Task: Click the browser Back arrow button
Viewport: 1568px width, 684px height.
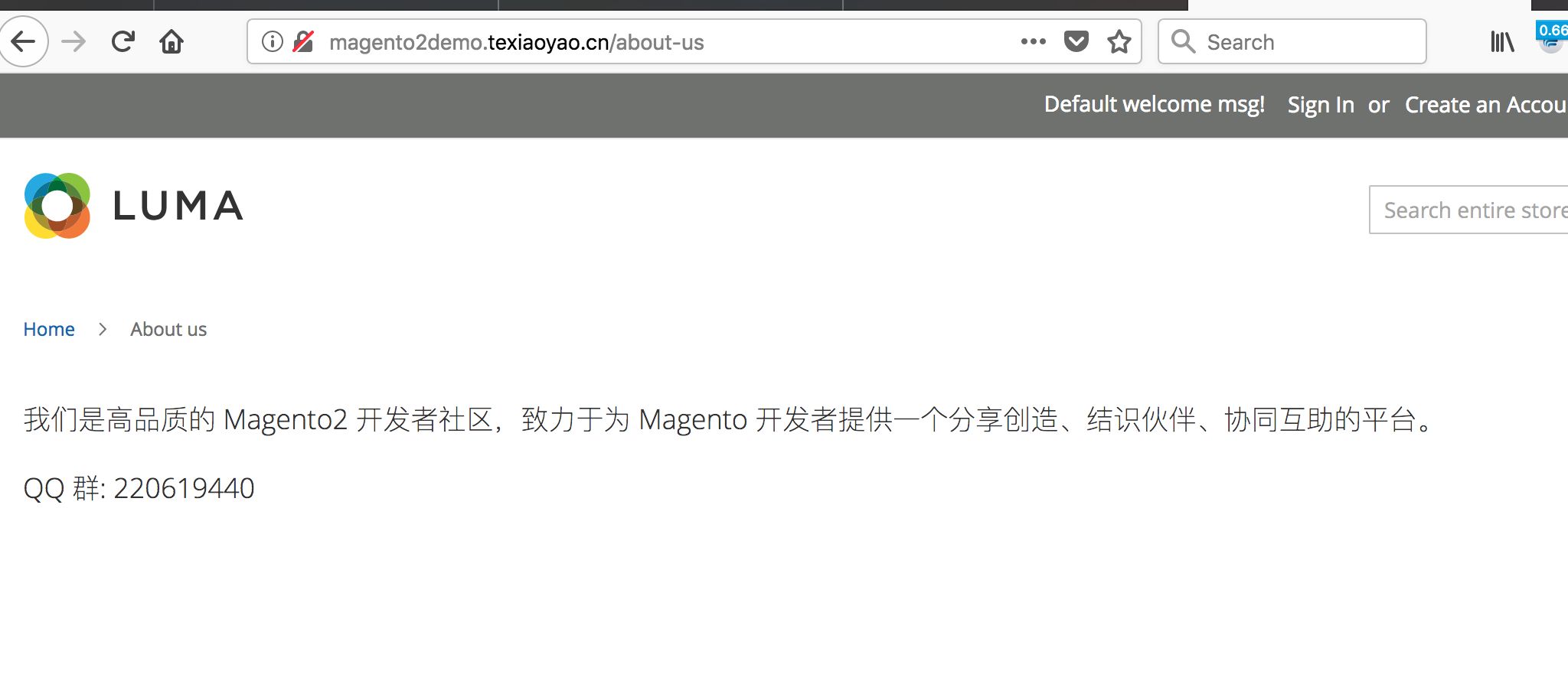Action: (23, 41)
